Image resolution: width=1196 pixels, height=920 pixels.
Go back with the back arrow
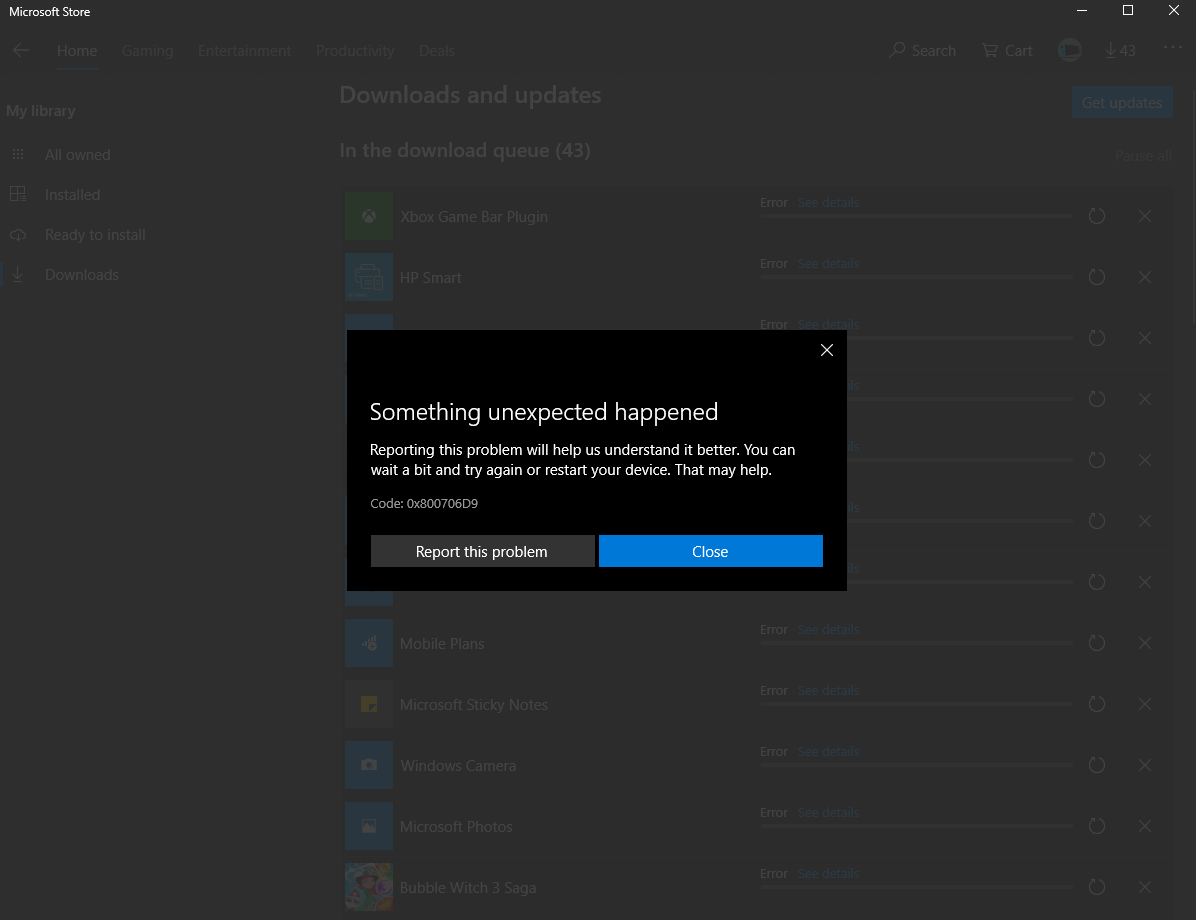[x=21, y=50]
